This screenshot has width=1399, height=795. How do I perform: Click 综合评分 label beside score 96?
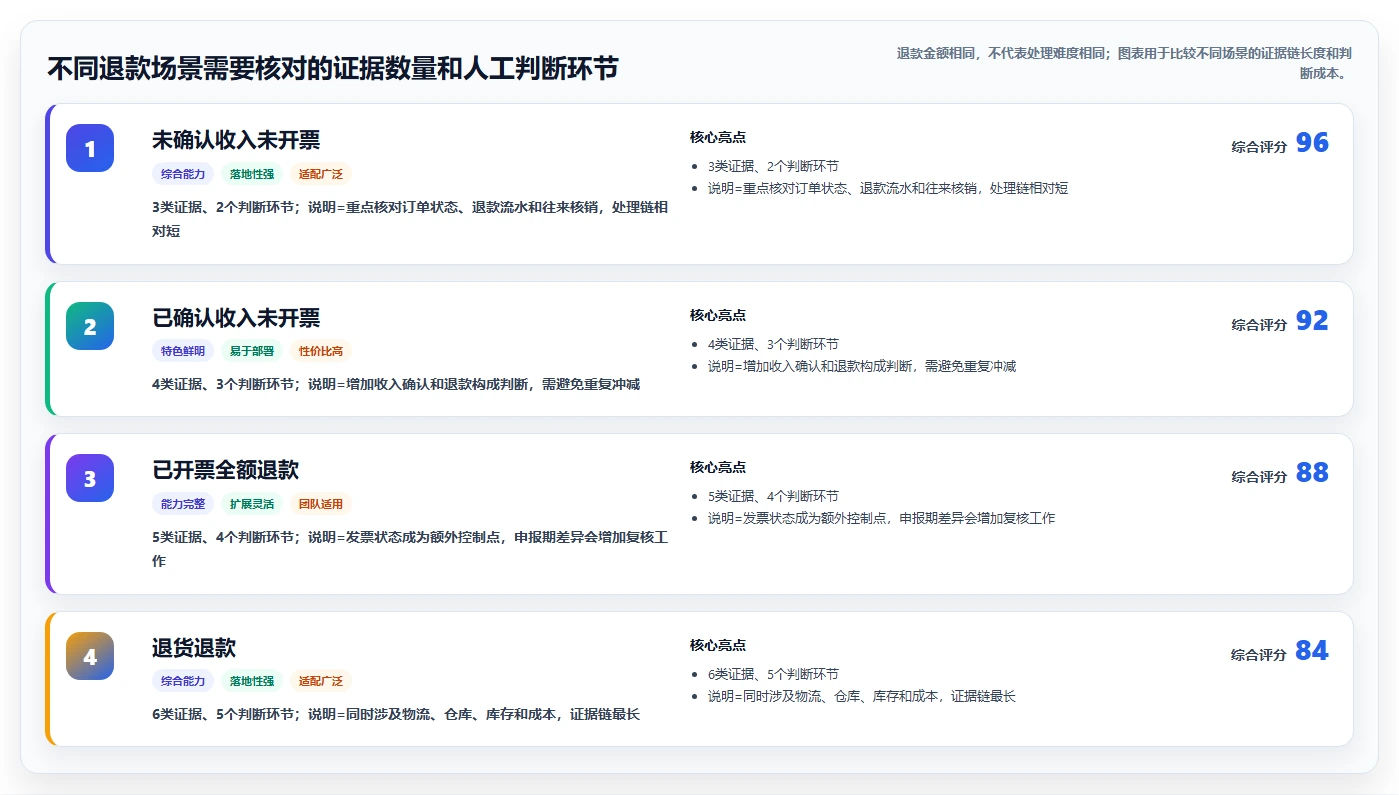click(1259, 147)
